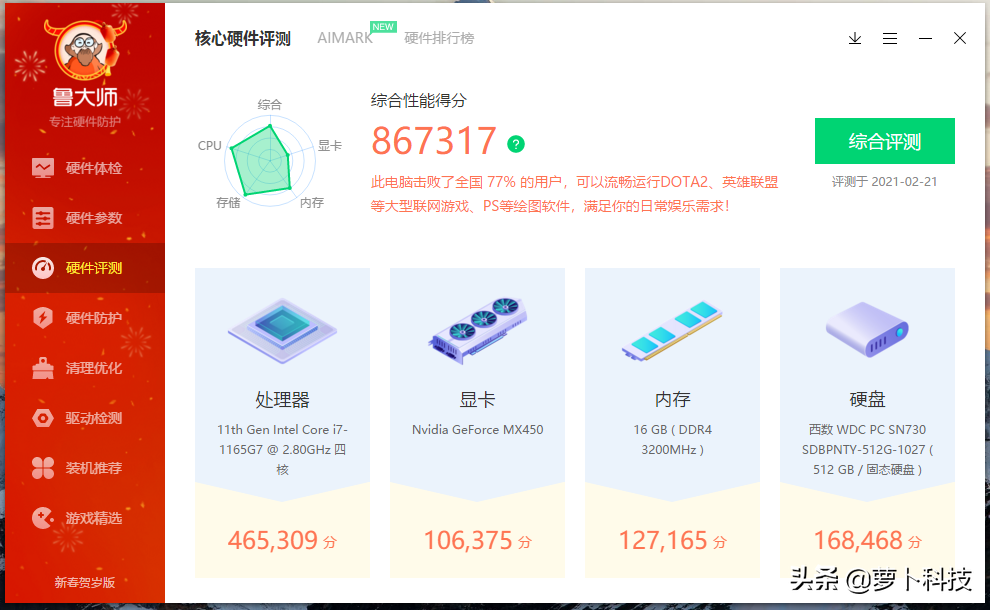Click the 游戏精选 pac-man icon
Image resolution: width=990 pixels, height=610 pixels.
(x=43, y=518)
